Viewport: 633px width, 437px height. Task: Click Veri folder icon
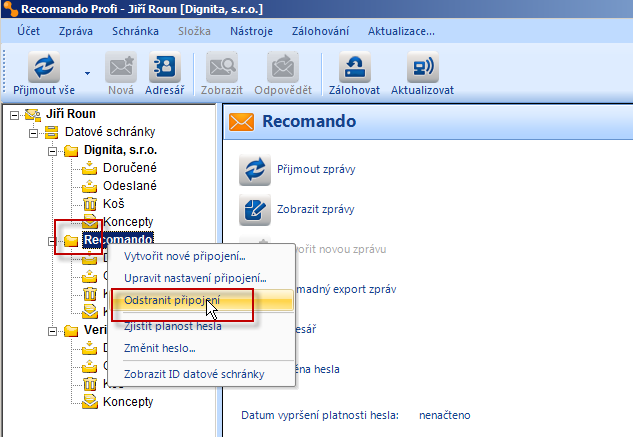click(71, 331)
